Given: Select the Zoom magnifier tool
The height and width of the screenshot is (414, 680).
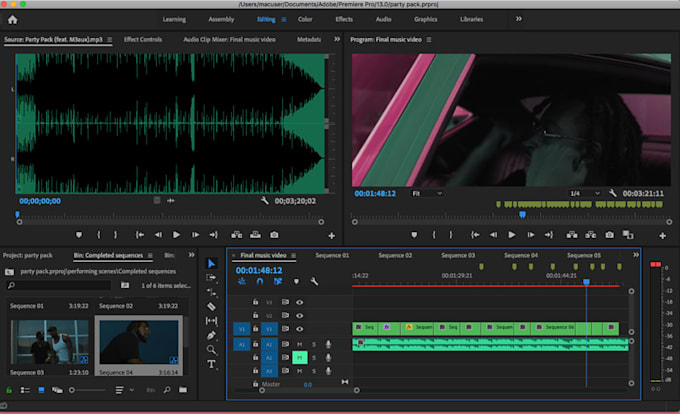Looking at the screenshot, I should coord(211,349).
